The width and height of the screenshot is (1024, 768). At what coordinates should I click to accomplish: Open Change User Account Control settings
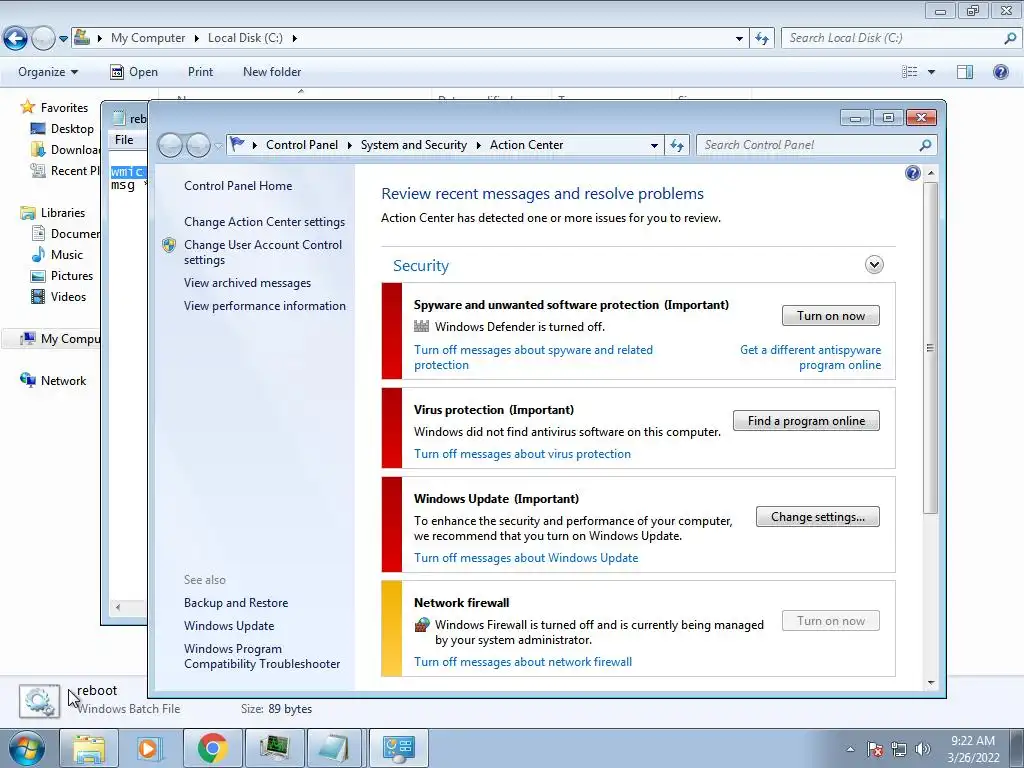263,252
